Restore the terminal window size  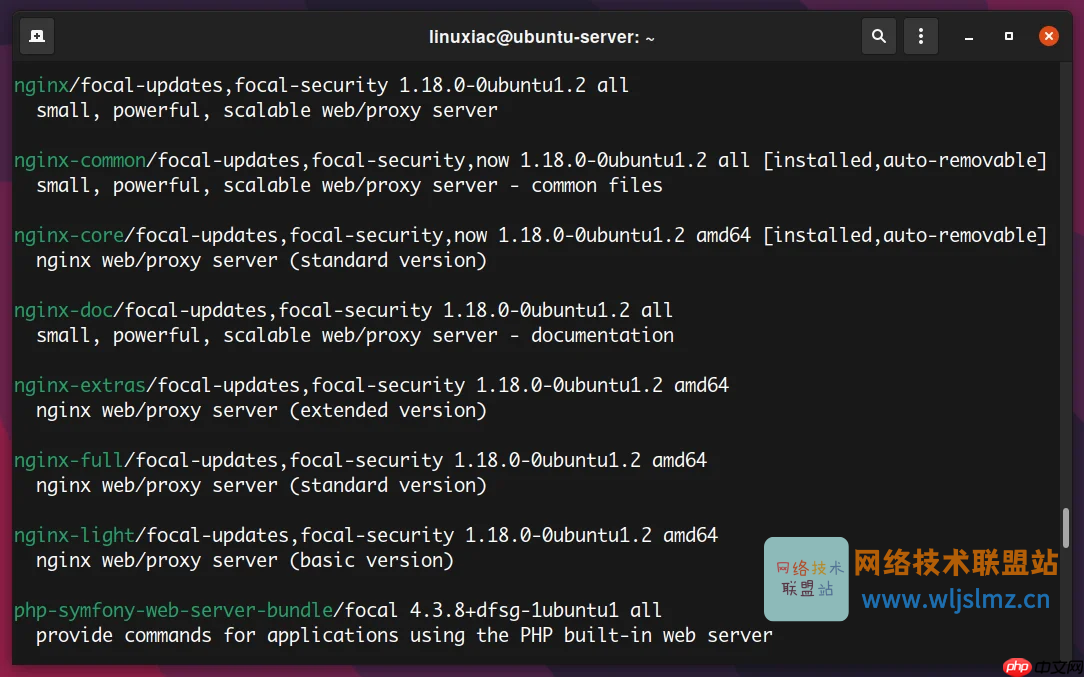(x=1008, y=36)
